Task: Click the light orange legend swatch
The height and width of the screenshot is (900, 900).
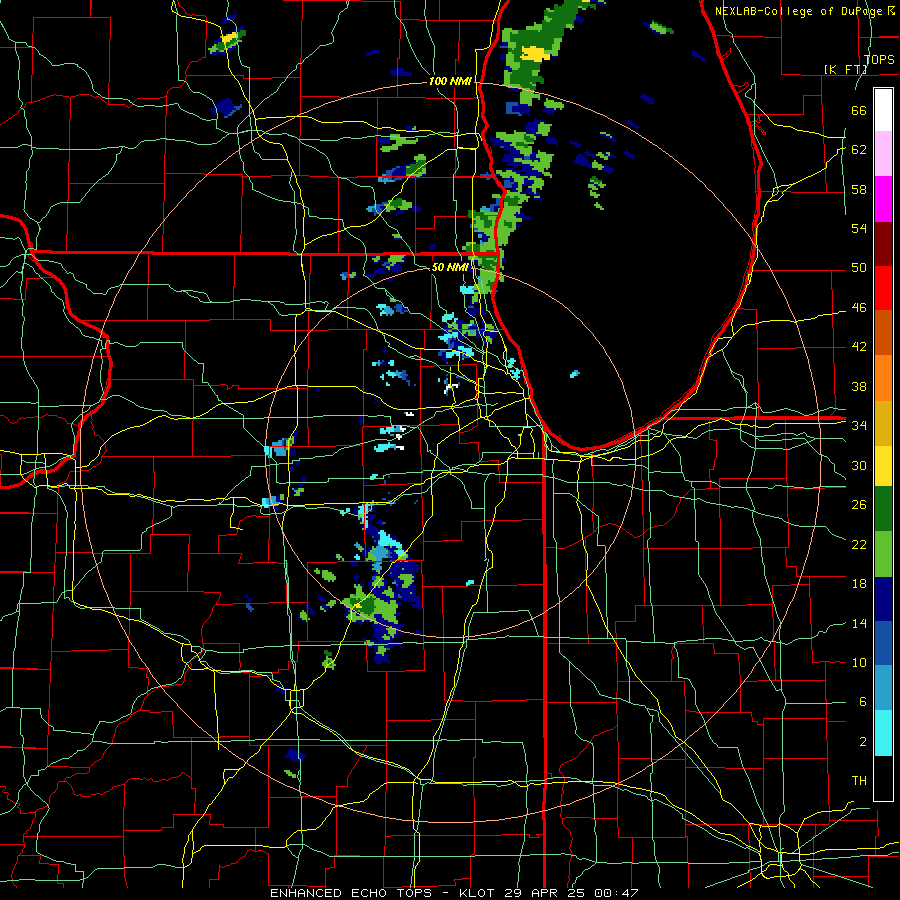Action: click(x=883, y=378)
